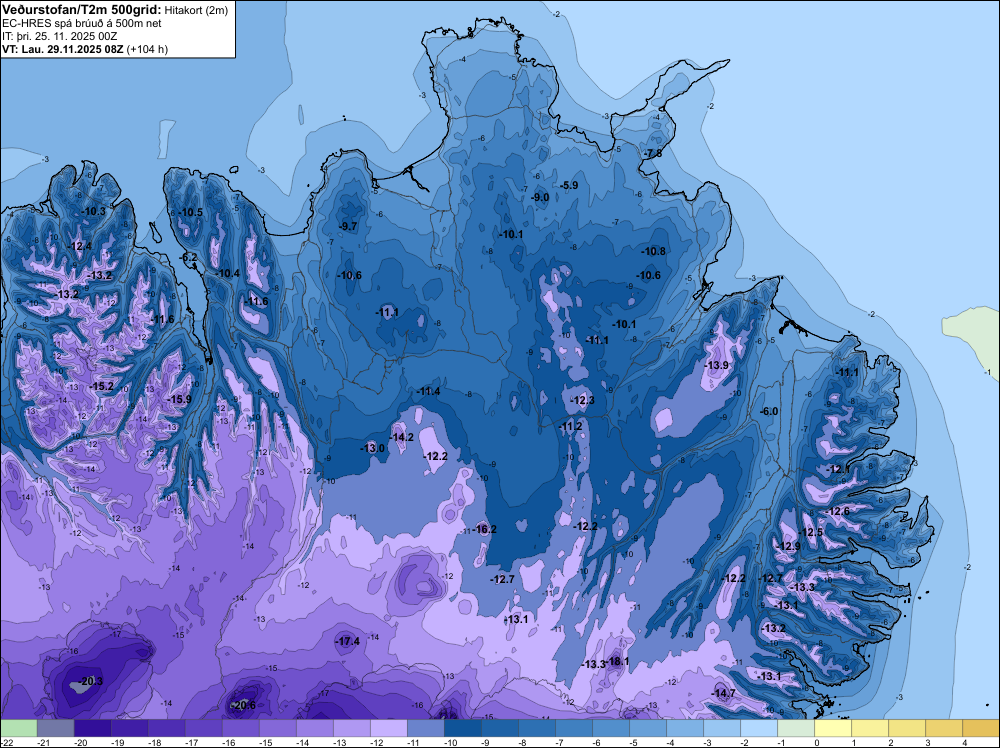
Task: Click the 0 pale yellow legend swatch
Action: [832, 728]
